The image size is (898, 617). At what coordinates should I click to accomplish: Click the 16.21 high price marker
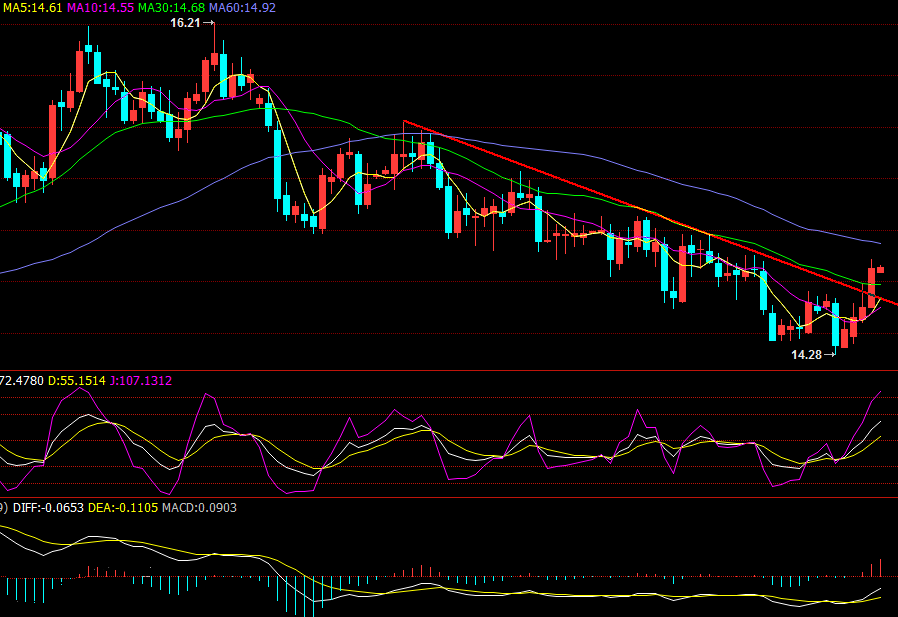(186, 22)
